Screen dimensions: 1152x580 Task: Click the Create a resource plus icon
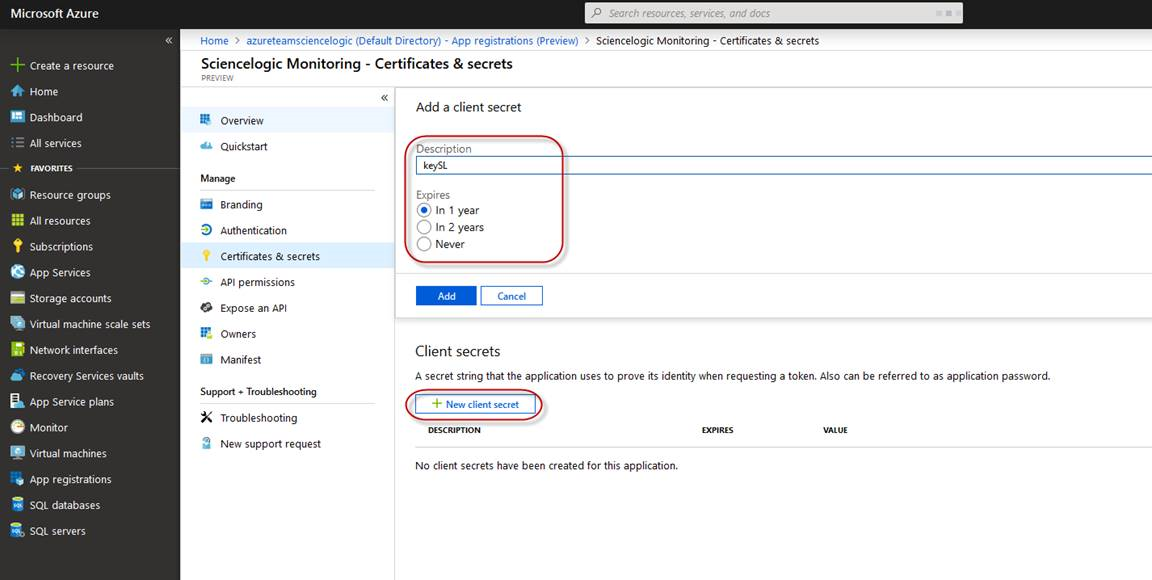pos(17,65)
